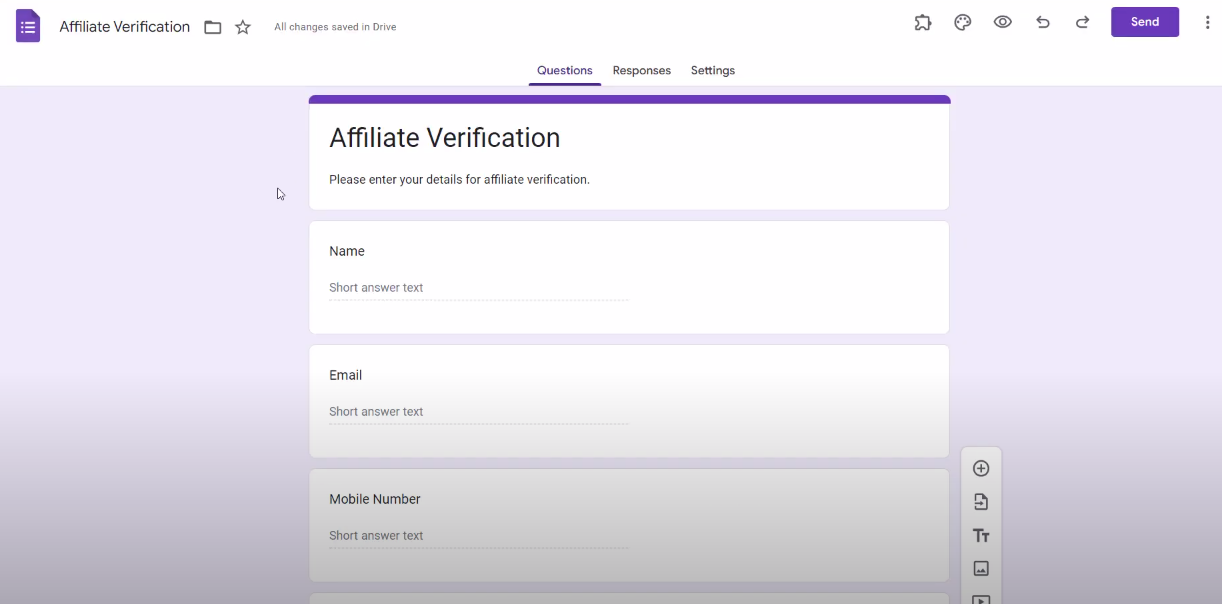Redo the last change
Image resolution: width=1222 pixels, height=604 pixels.
[1082, 22]
